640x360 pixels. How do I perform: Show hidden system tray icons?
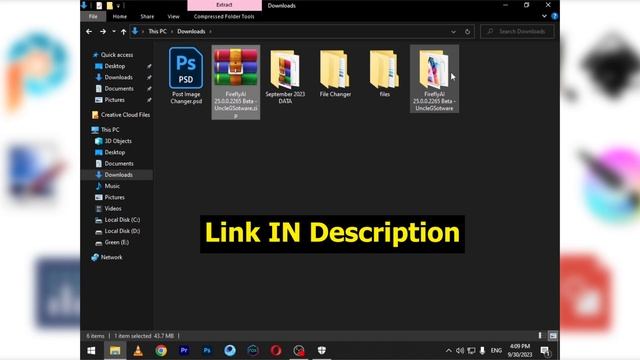click(x=449, y=351)
